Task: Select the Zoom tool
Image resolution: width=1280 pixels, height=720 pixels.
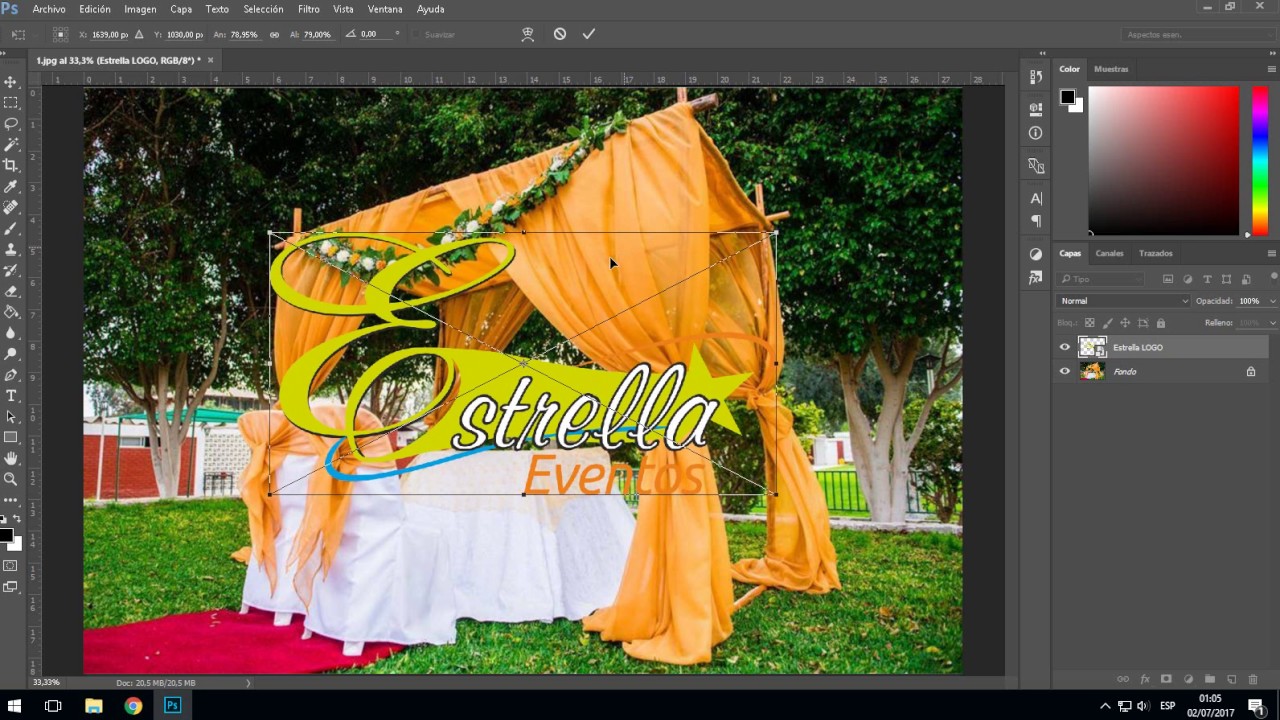Action: click(11, 480)
